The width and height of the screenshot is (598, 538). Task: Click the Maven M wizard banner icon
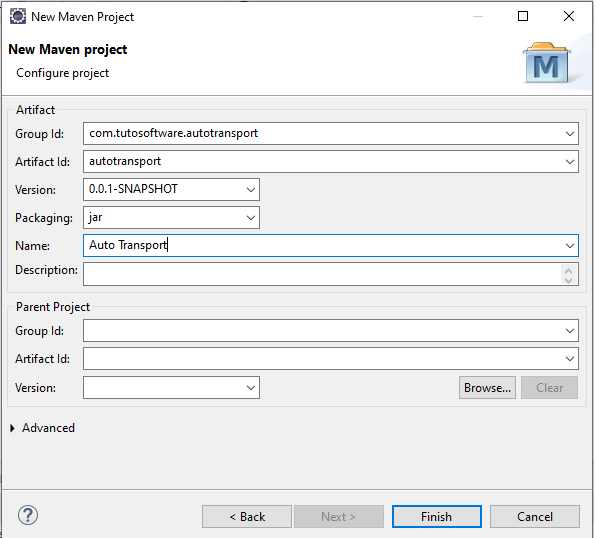(547, 63)
